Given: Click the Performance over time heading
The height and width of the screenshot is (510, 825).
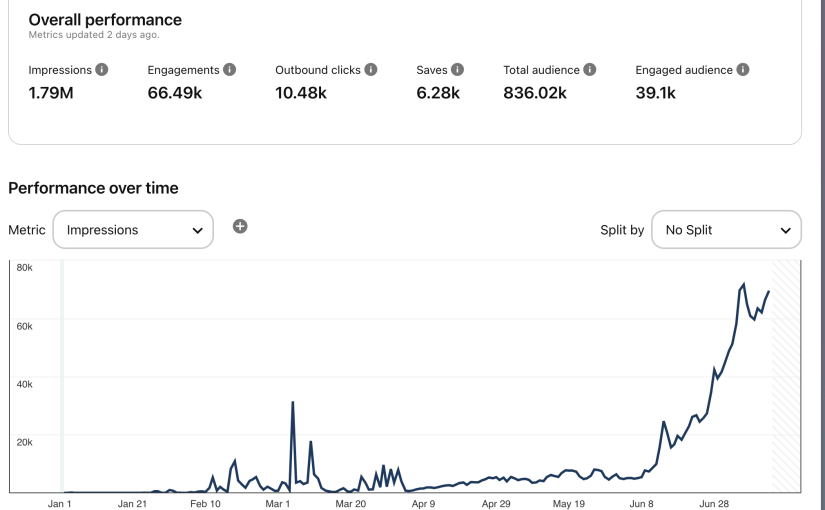Looking at the screenshot, I should coord(93,188).
